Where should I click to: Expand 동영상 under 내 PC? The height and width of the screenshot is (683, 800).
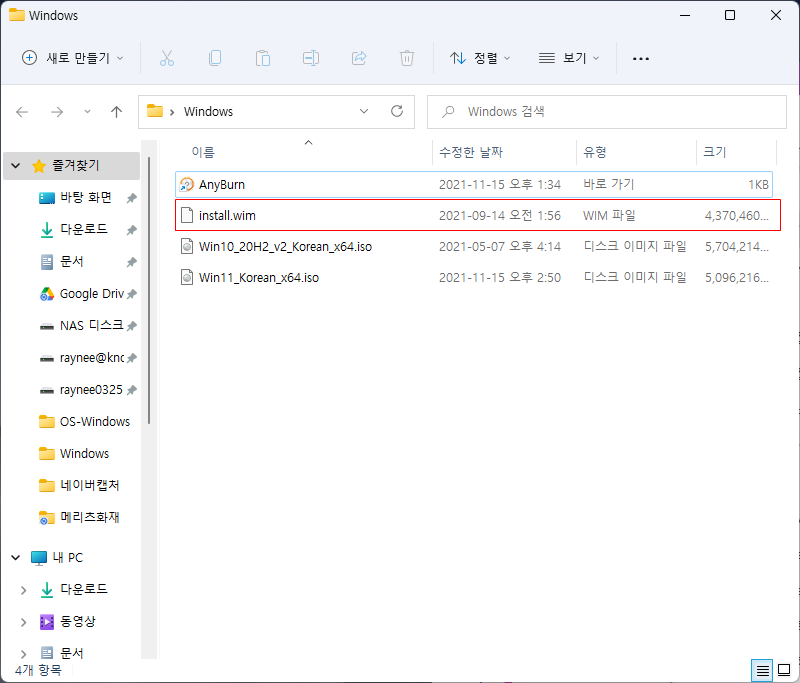pos(23,622)
